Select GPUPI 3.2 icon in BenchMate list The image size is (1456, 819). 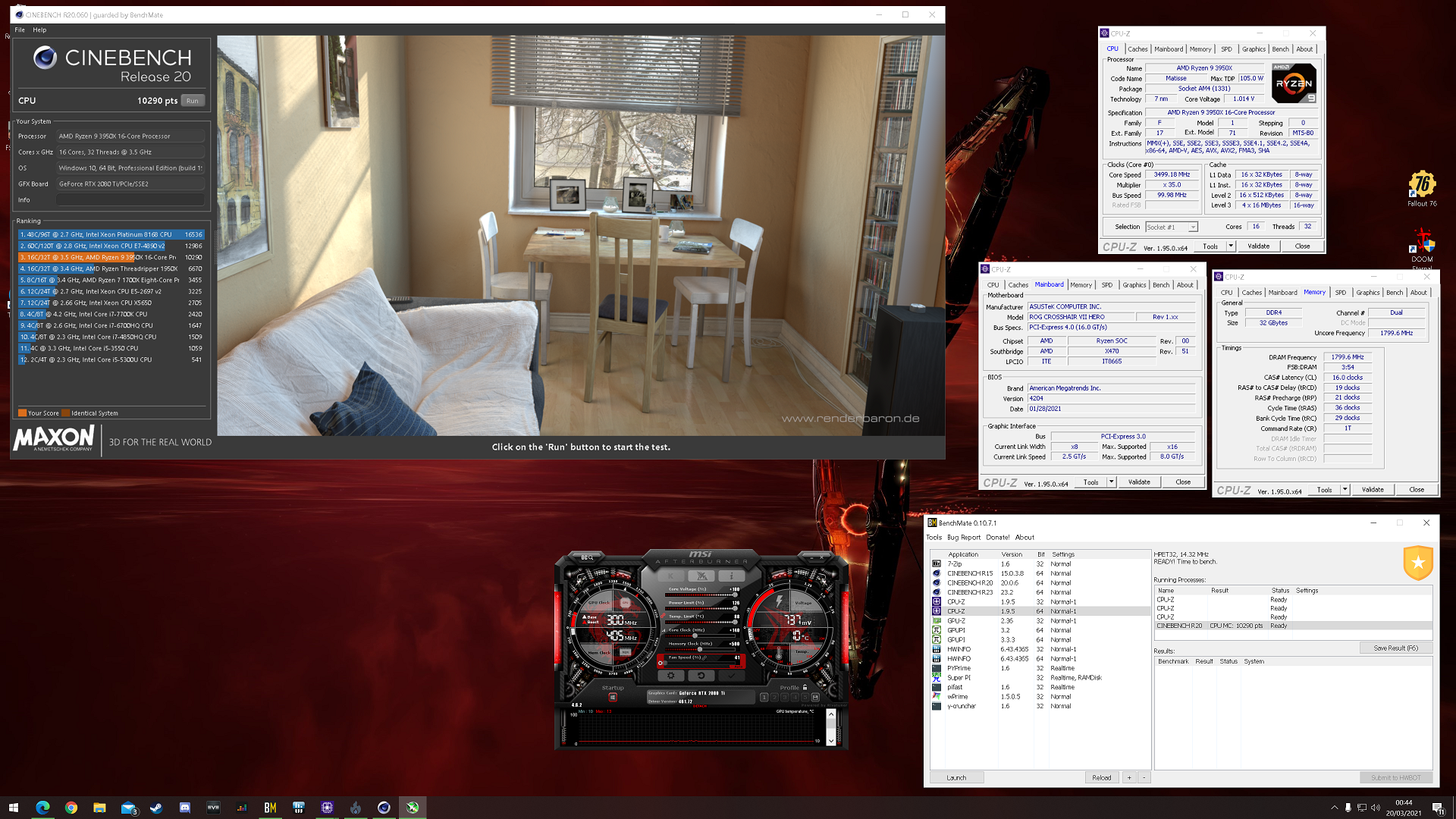[937, 630]
